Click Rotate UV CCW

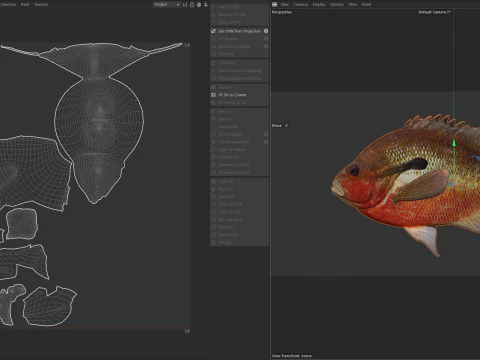(240, 204)
